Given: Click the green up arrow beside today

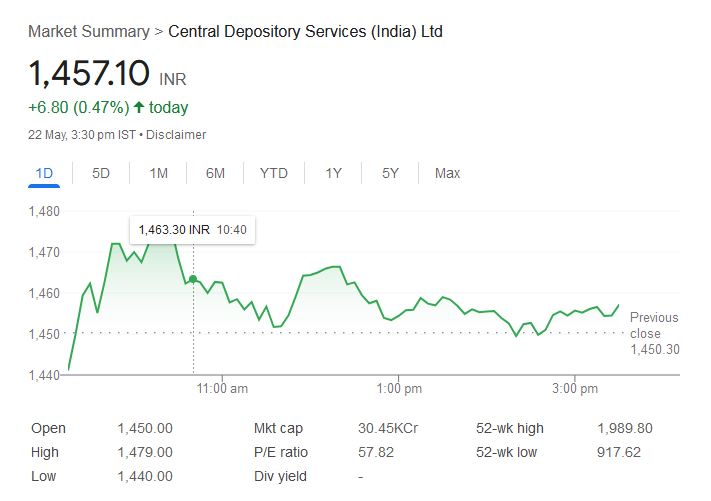Looking at the screenshot, I should click(139, 107).
